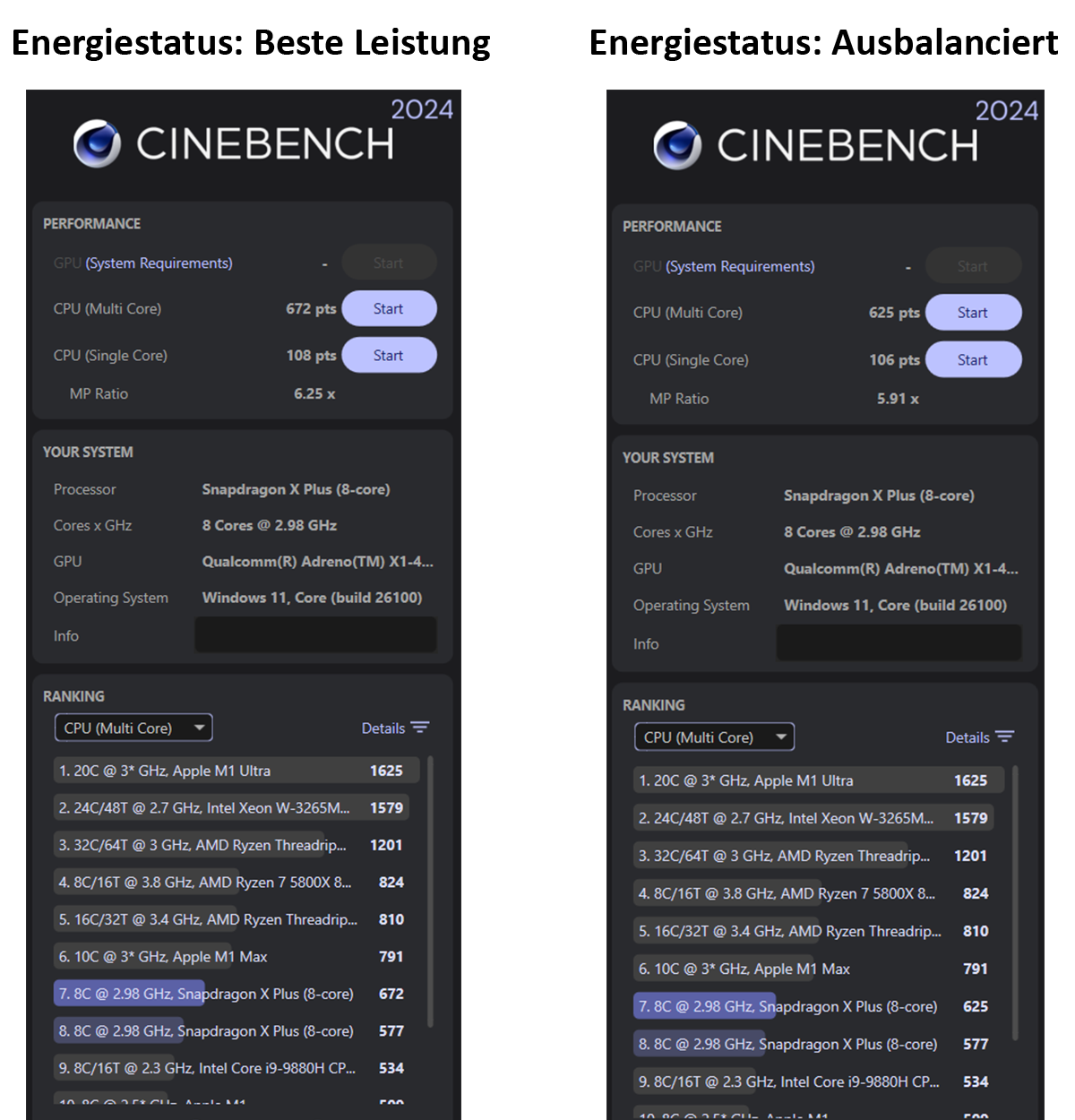Open Details link in left ranking

(x=383, y=728)
